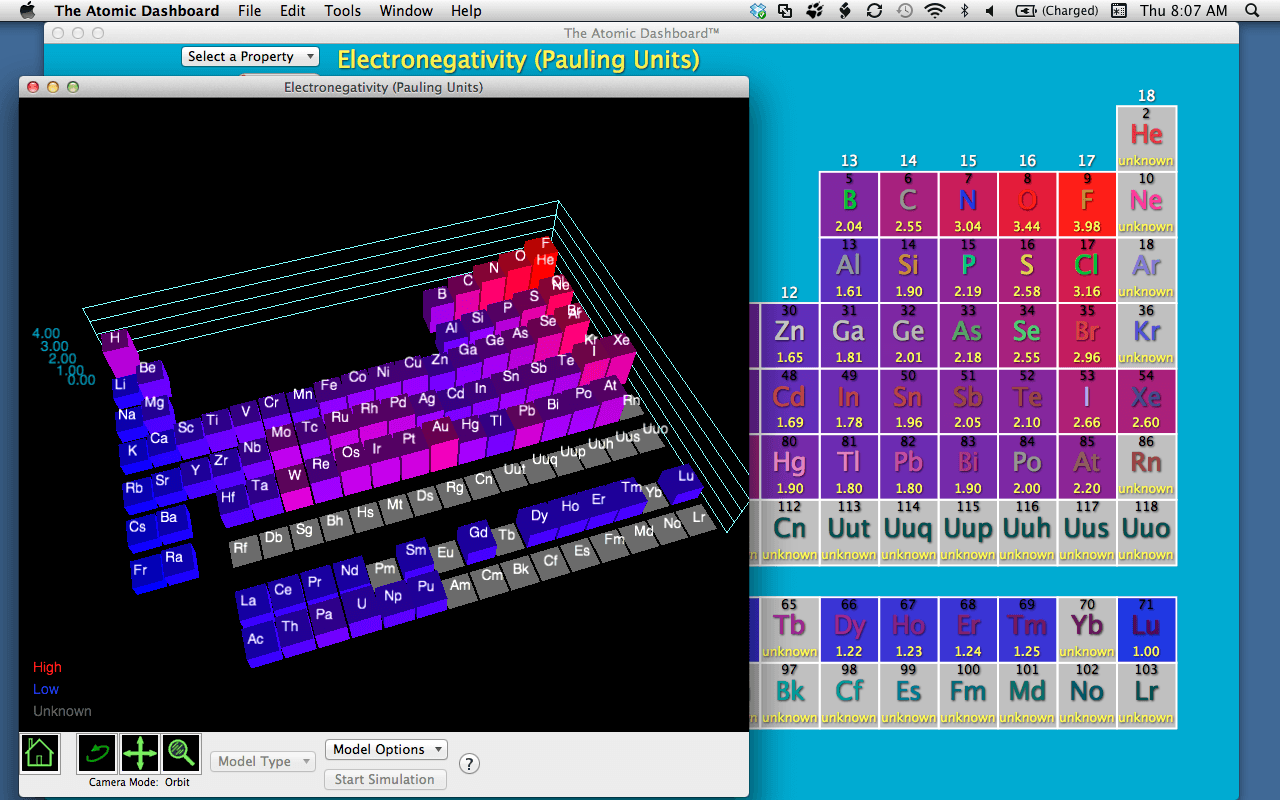Click the Bluetooth menu bar icon

click(964, 11)
